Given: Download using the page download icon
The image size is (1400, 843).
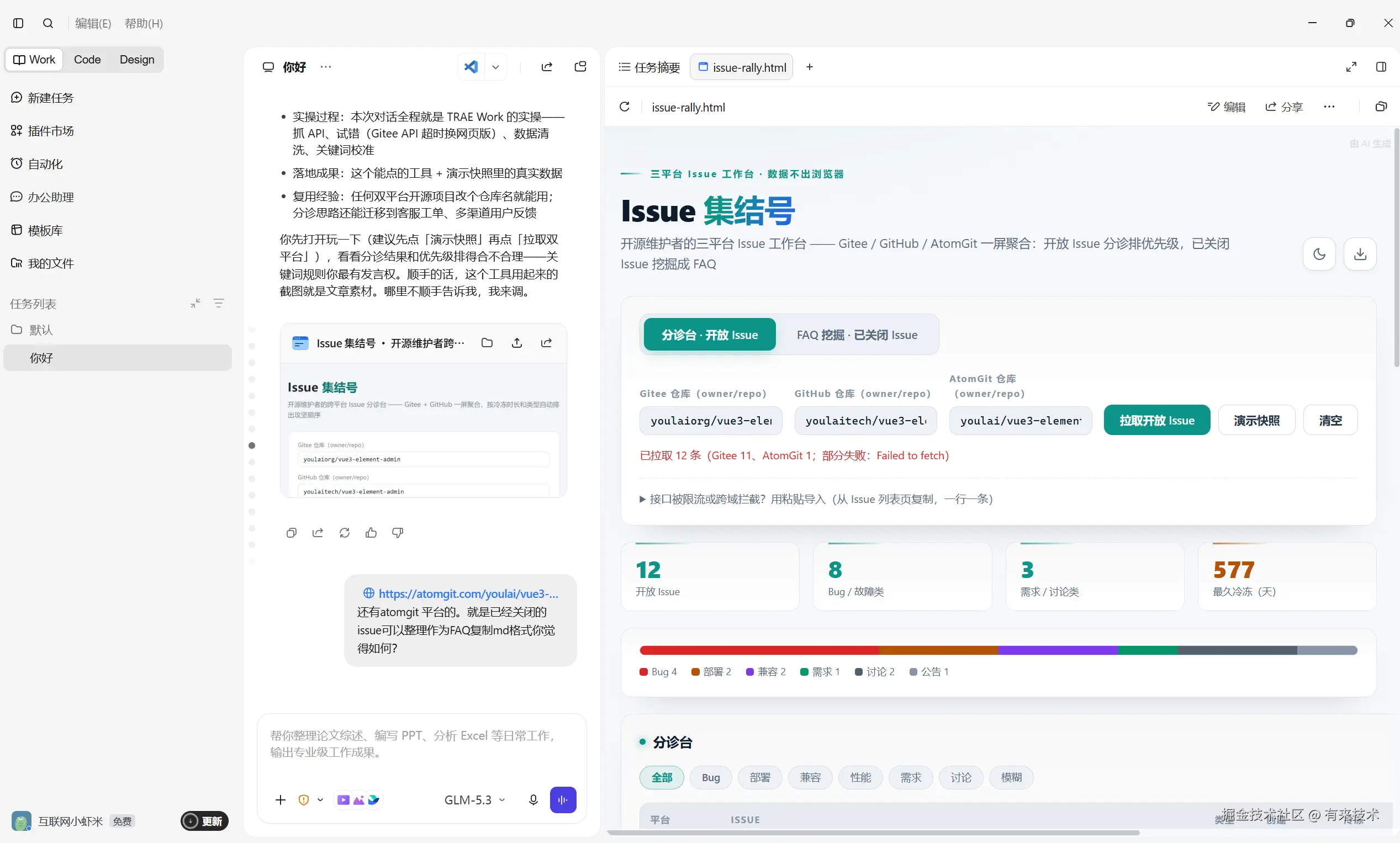Looking at the screenshot, I should click(x=1360, y=254).
